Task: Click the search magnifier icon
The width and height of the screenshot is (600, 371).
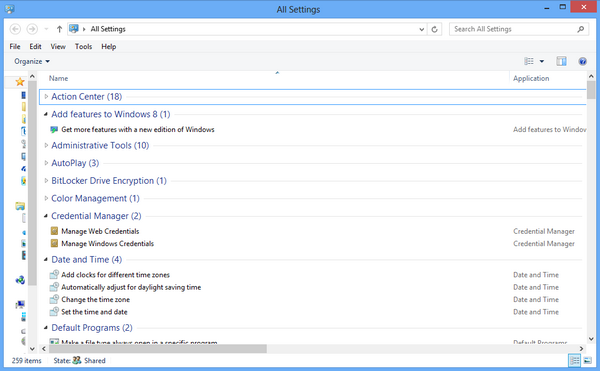Action: click(x=580, y=29)
